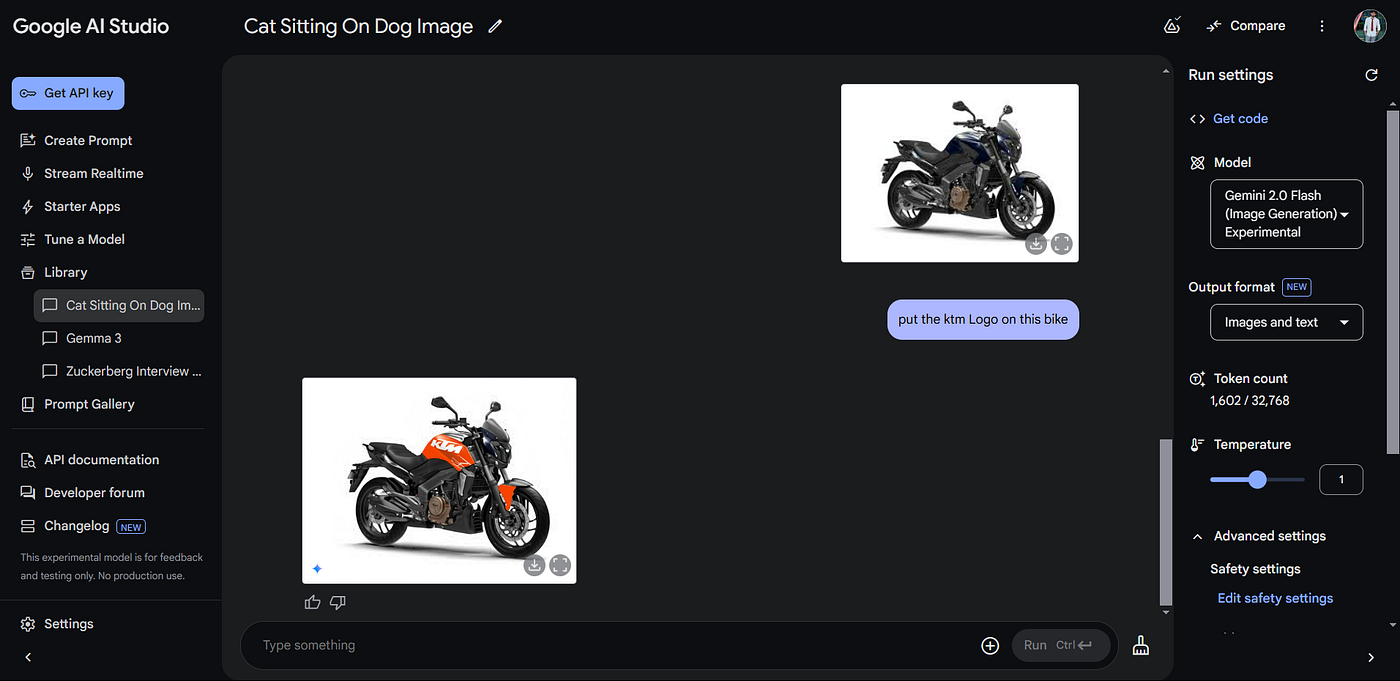Edit the prompt title with the pencil icon
This screenshot has width=1400, height=681.
coord(495,27)
